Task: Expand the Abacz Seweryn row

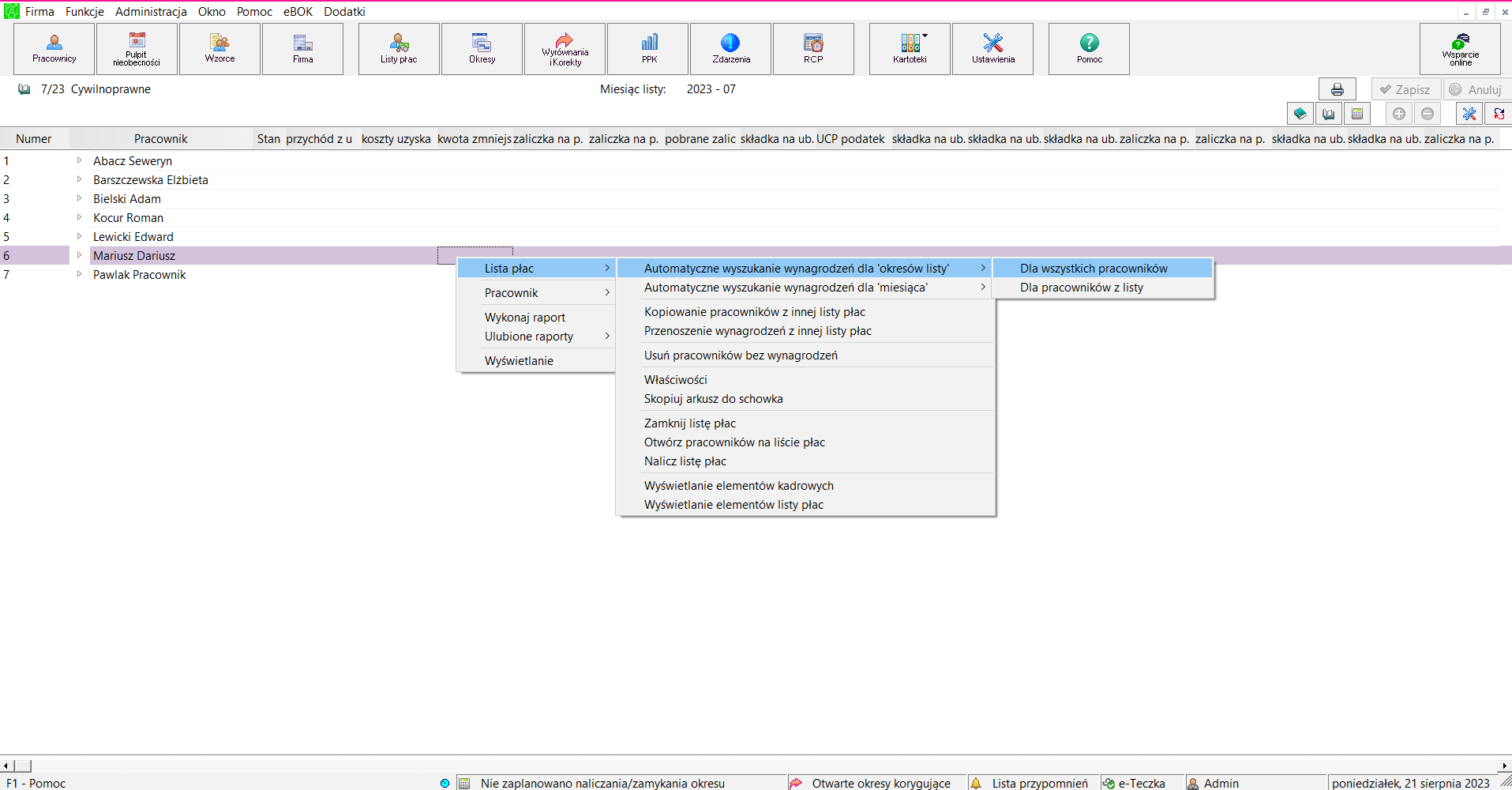Action: coord(79,160)
